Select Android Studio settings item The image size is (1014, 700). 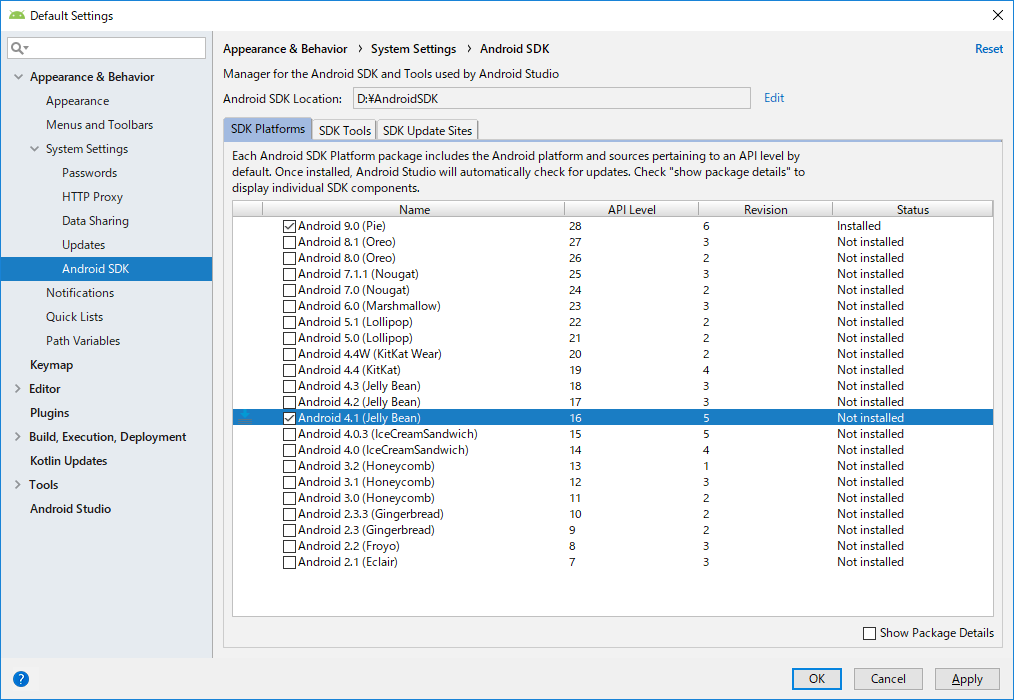coord(70,509)
